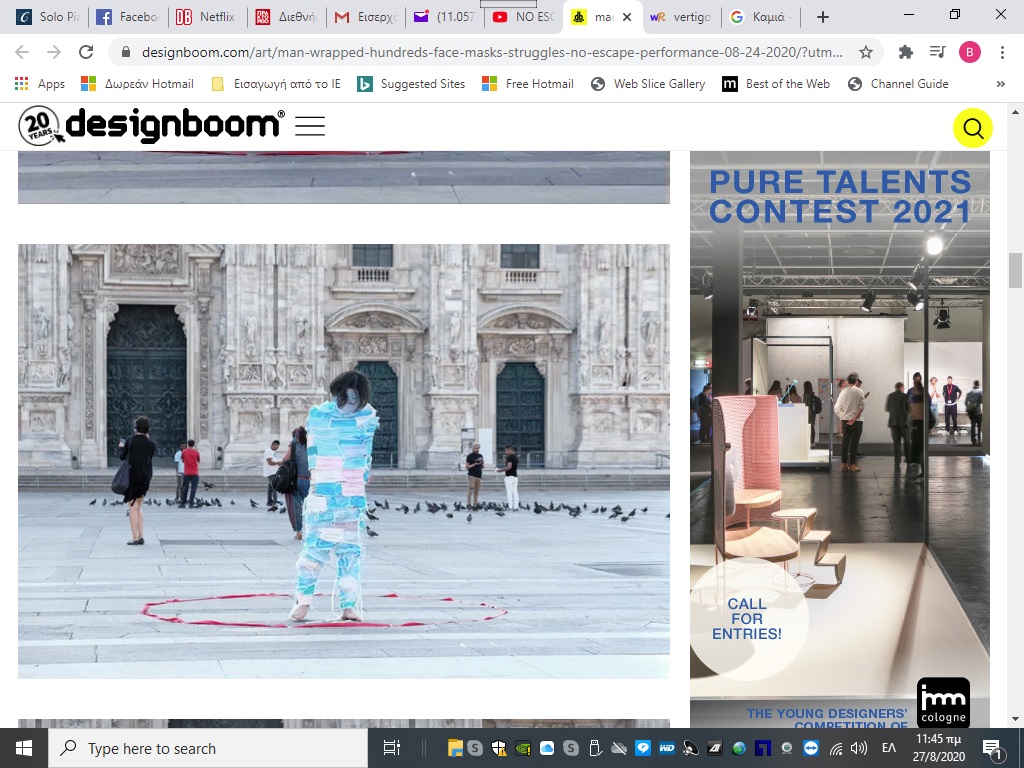Click the yellow search icon

tap(972, 128)
